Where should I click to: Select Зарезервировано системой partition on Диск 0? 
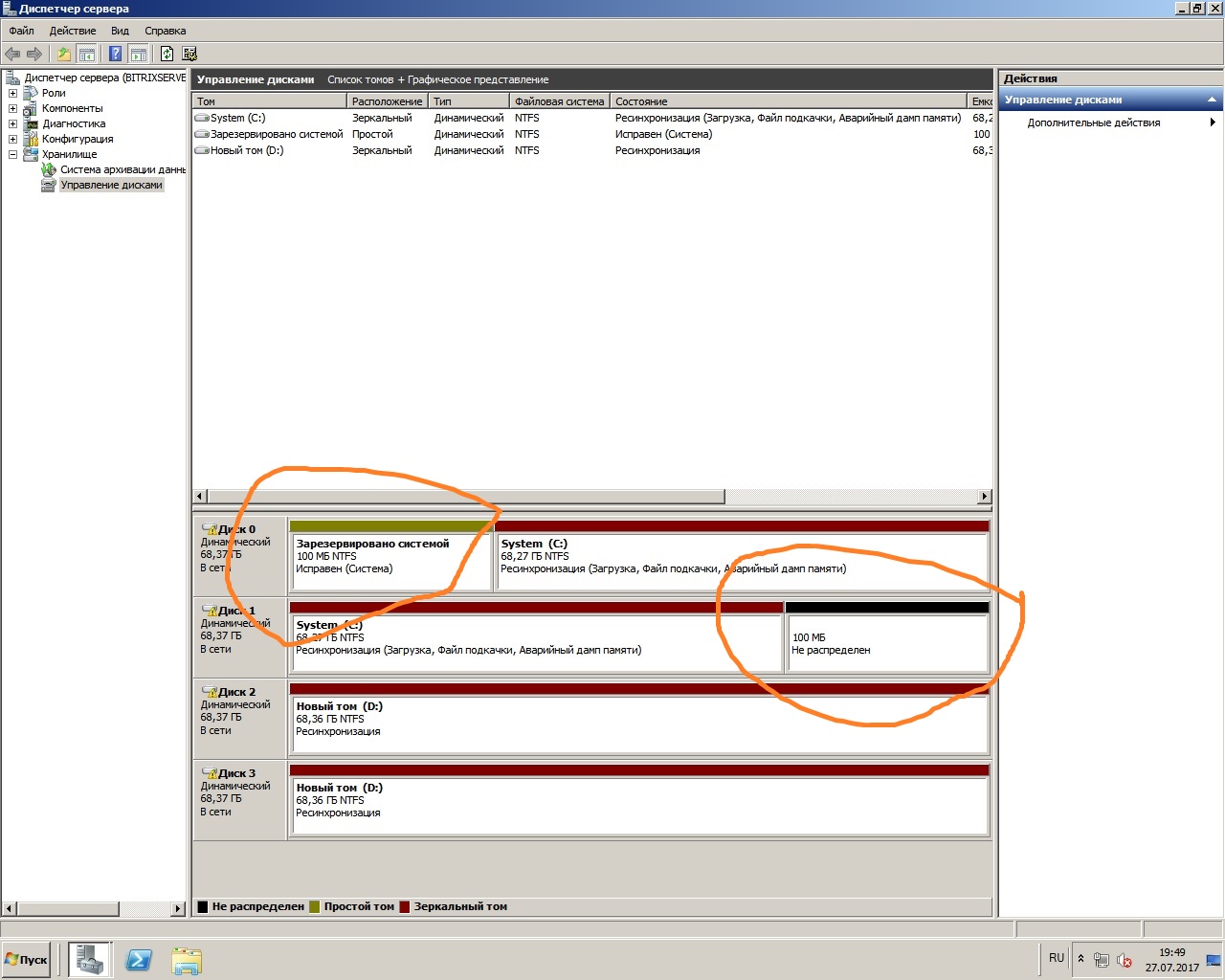tap(390, 556)
